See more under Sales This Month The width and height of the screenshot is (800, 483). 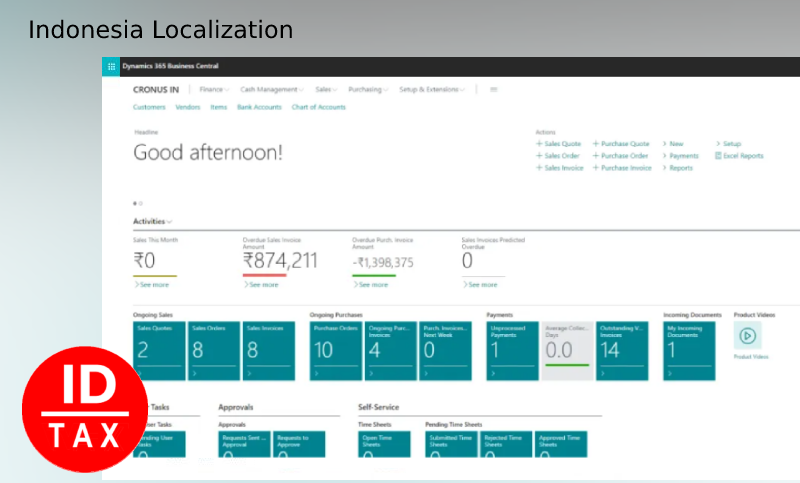(x=152, y=285)
